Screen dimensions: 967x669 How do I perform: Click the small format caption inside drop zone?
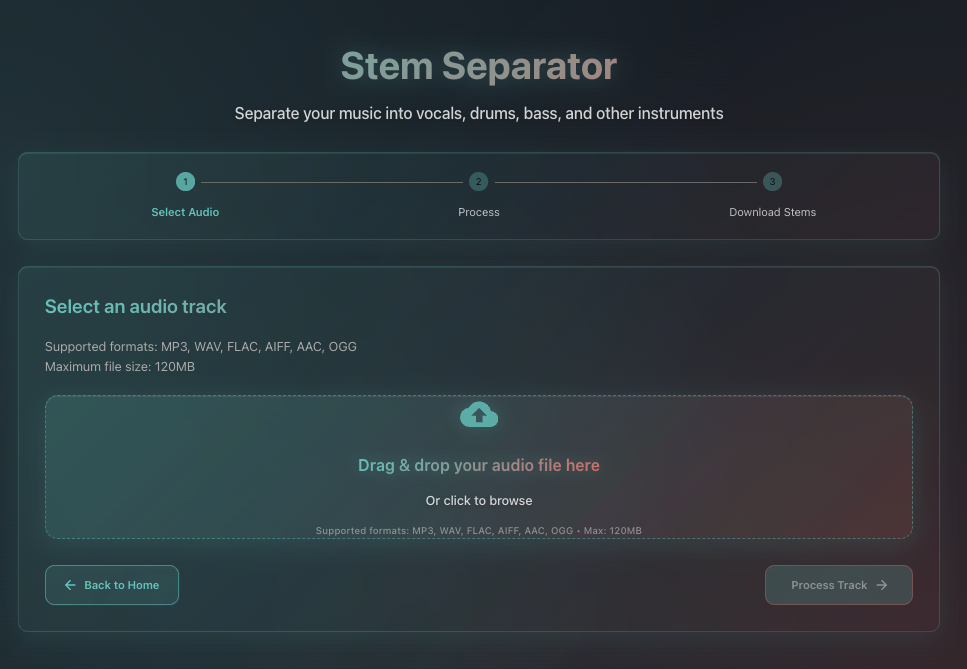coord(479,531)
